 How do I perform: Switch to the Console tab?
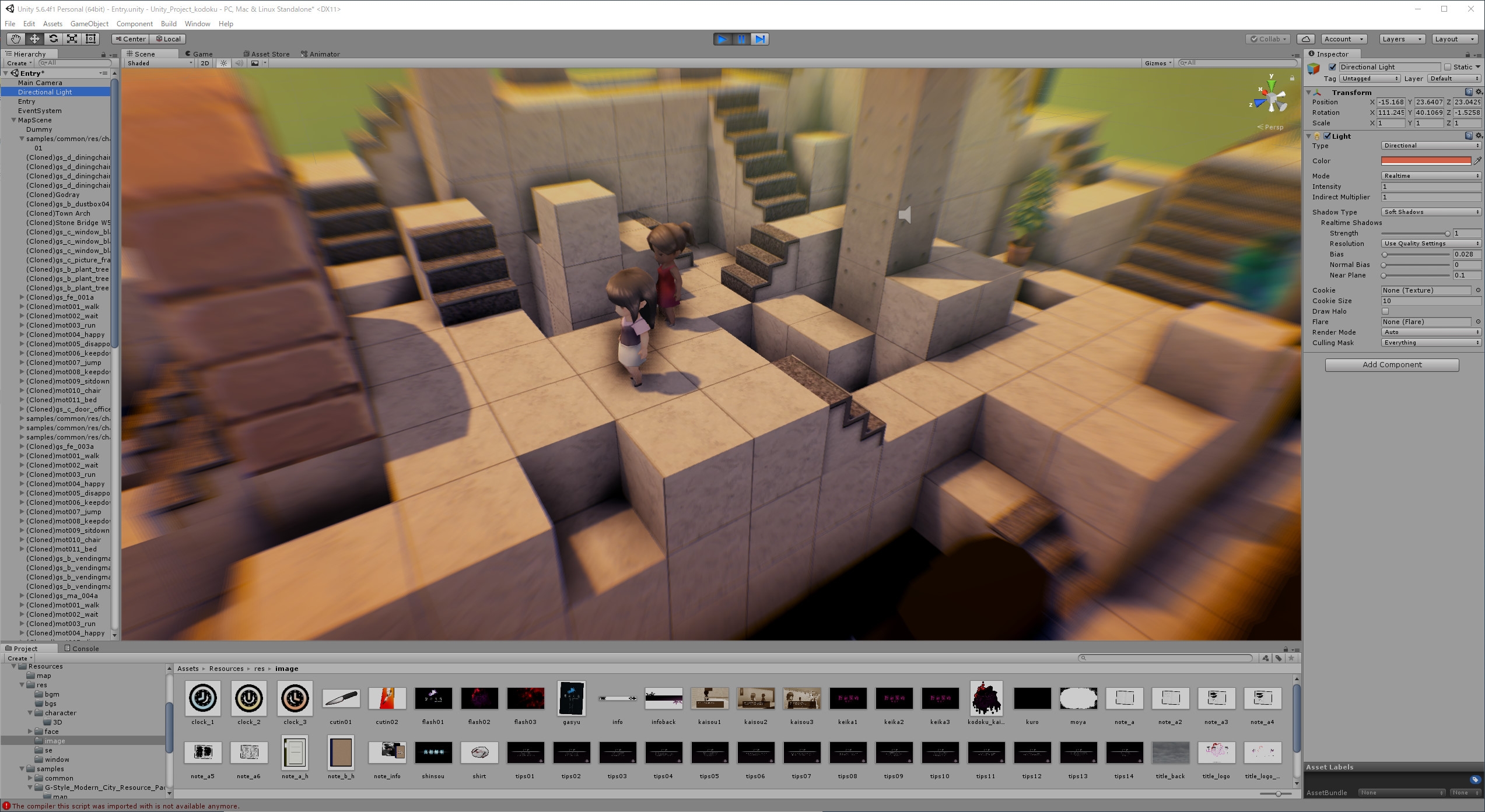coord(82,648)
